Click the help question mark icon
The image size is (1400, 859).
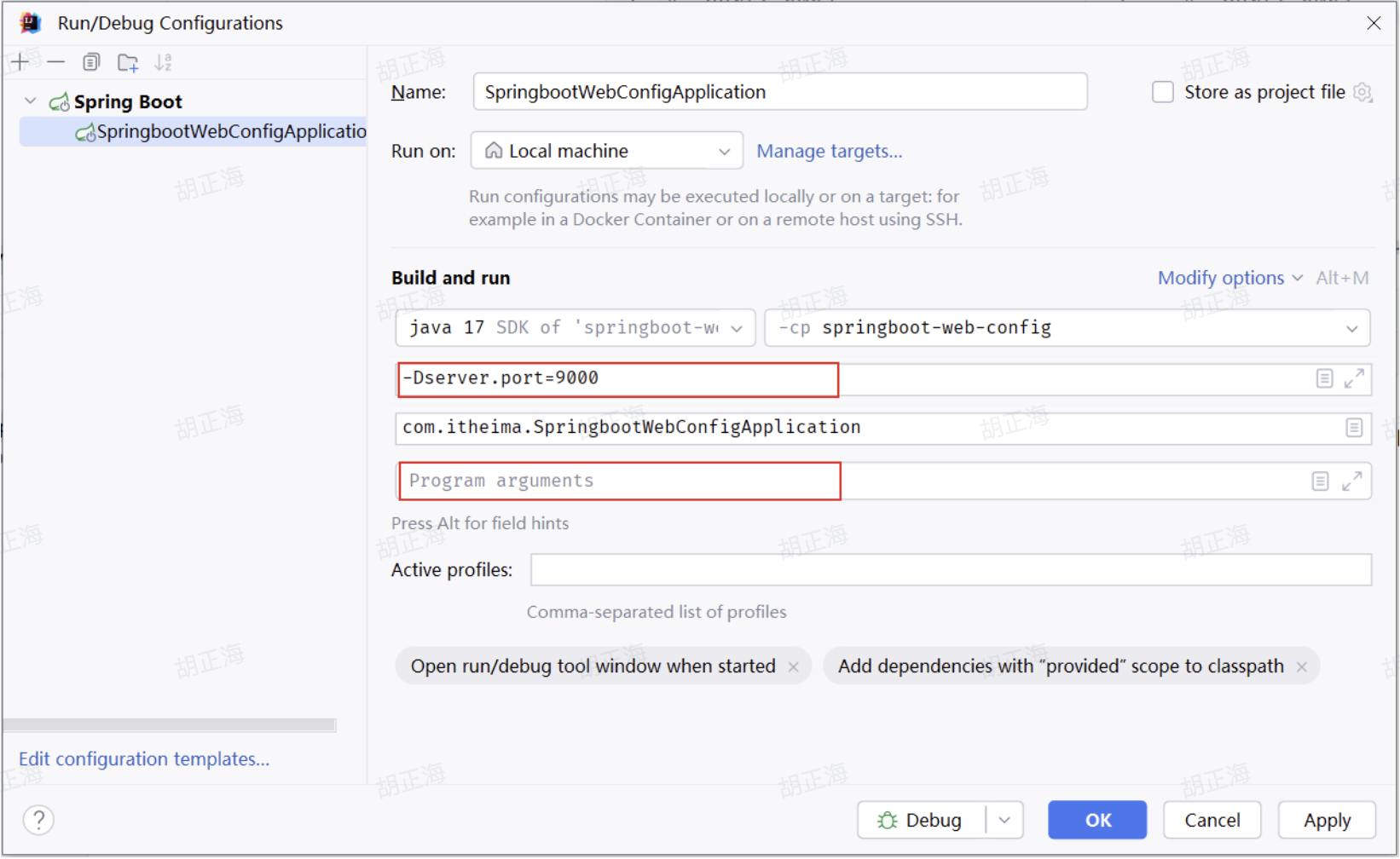pos(38,820)
